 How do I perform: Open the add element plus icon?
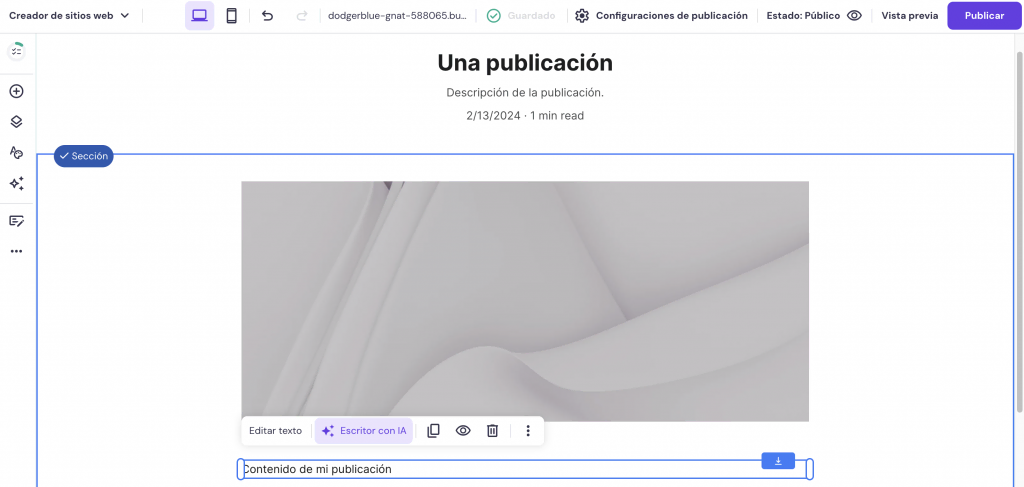[x=16, y=91]
